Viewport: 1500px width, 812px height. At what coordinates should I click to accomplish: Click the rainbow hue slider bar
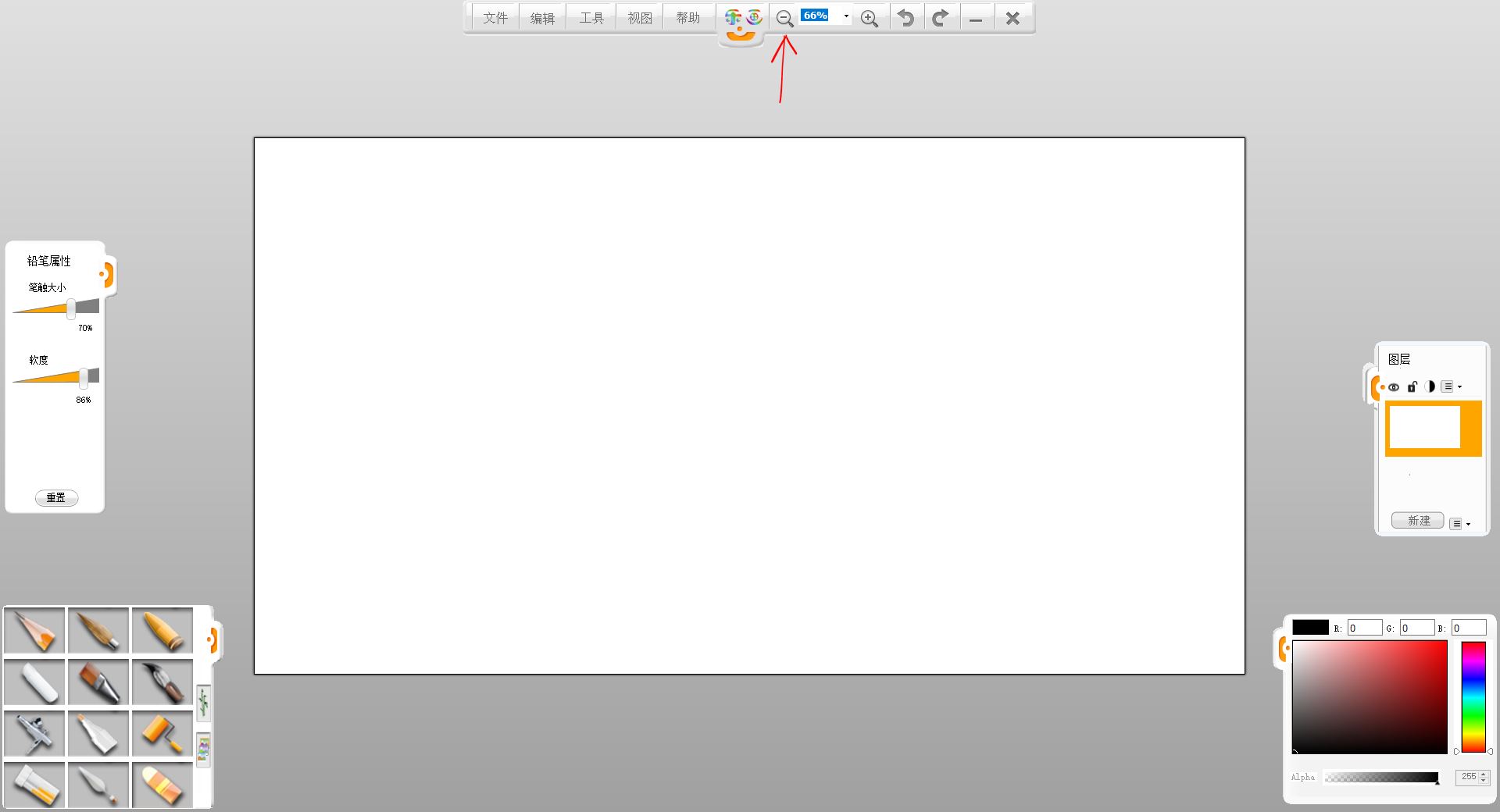click(x=1473, y=696)
